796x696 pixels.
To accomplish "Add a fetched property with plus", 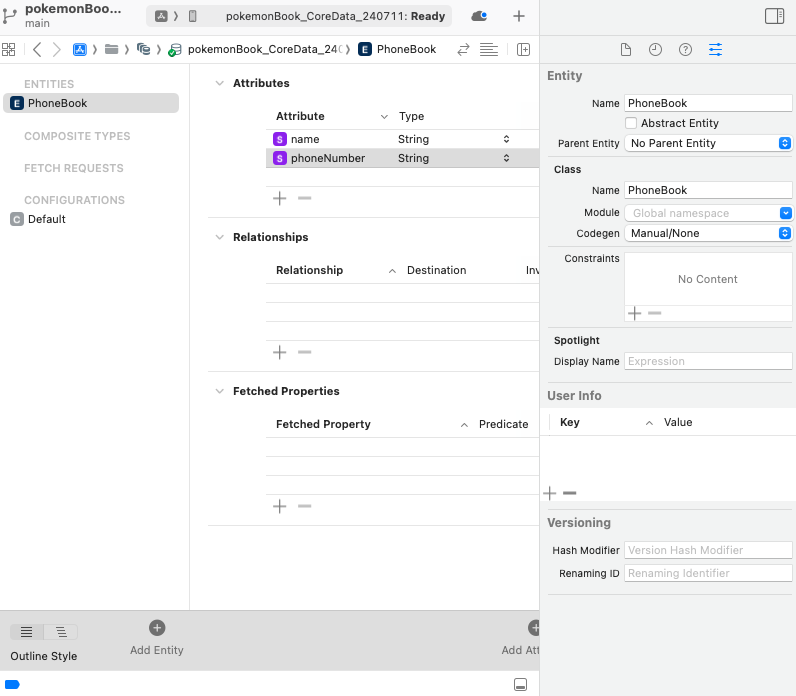I will tap(280, 506).
